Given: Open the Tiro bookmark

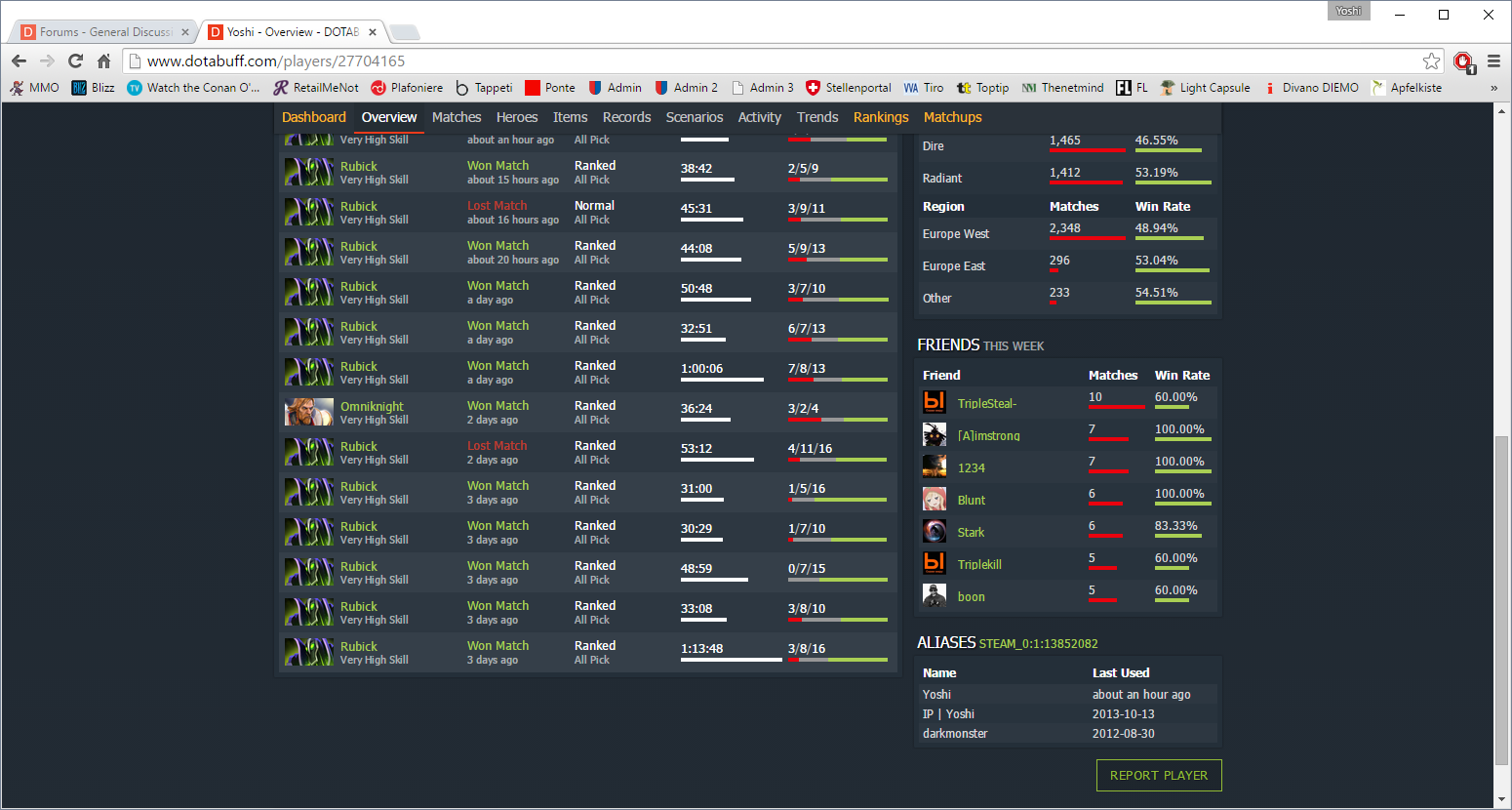Looking at the screenshot, I should [x=924, y=88].
